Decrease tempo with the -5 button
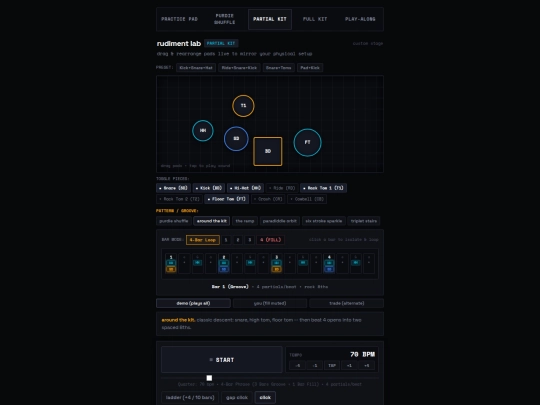 (x=298, y=365)
